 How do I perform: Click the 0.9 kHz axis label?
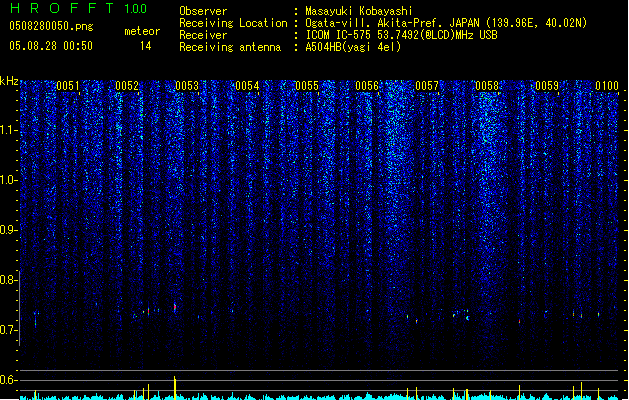click(8, 230)
